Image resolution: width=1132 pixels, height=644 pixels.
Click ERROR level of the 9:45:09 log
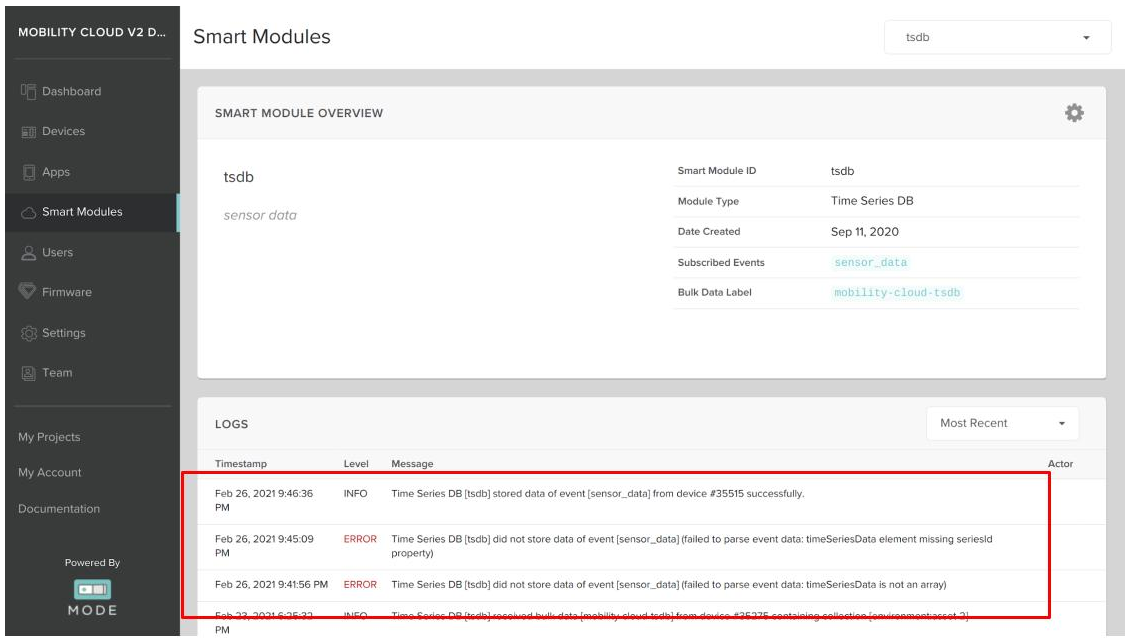[x=360, y=539]
